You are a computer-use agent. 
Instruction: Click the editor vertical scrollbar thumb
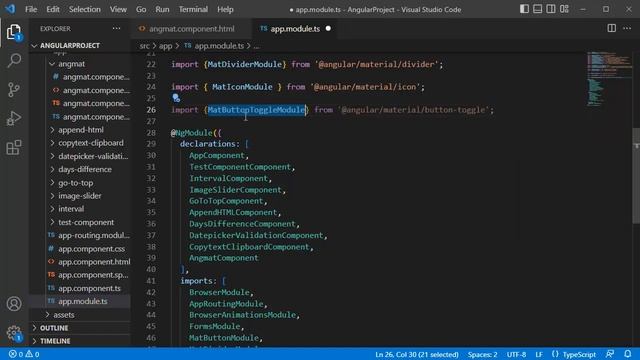pyautogui.click(x=636, y=176)
